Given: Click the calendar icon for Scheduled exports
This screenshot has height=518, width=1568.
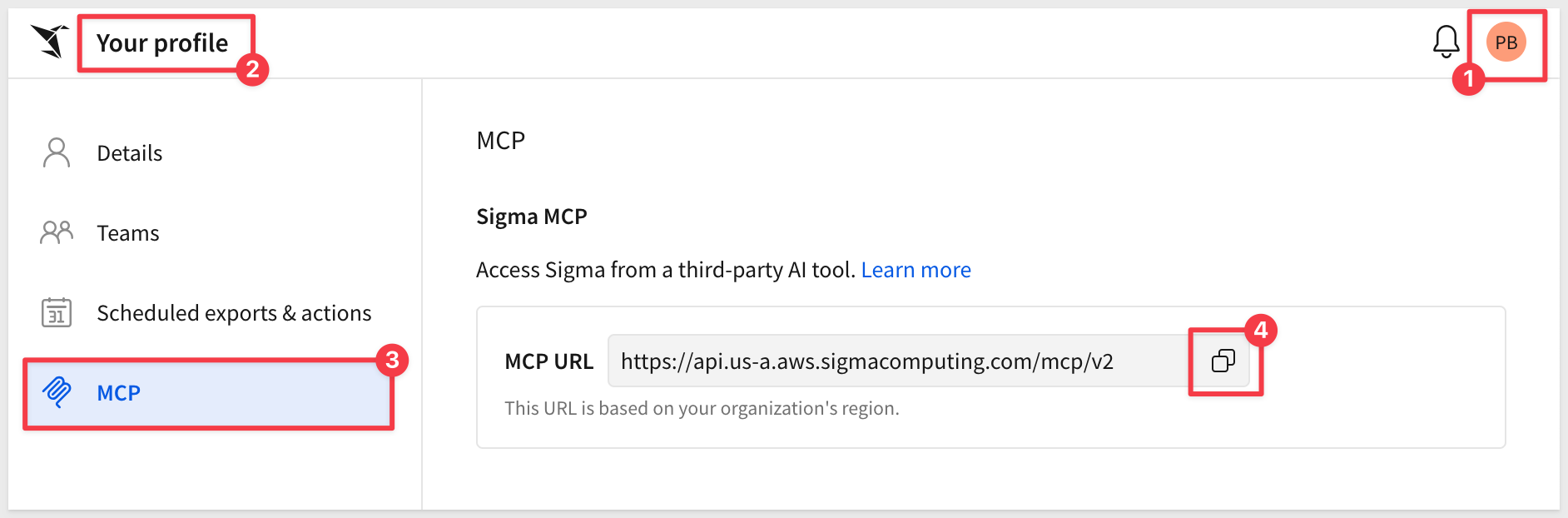Looking at the screenshot, I should pos(57,313).
